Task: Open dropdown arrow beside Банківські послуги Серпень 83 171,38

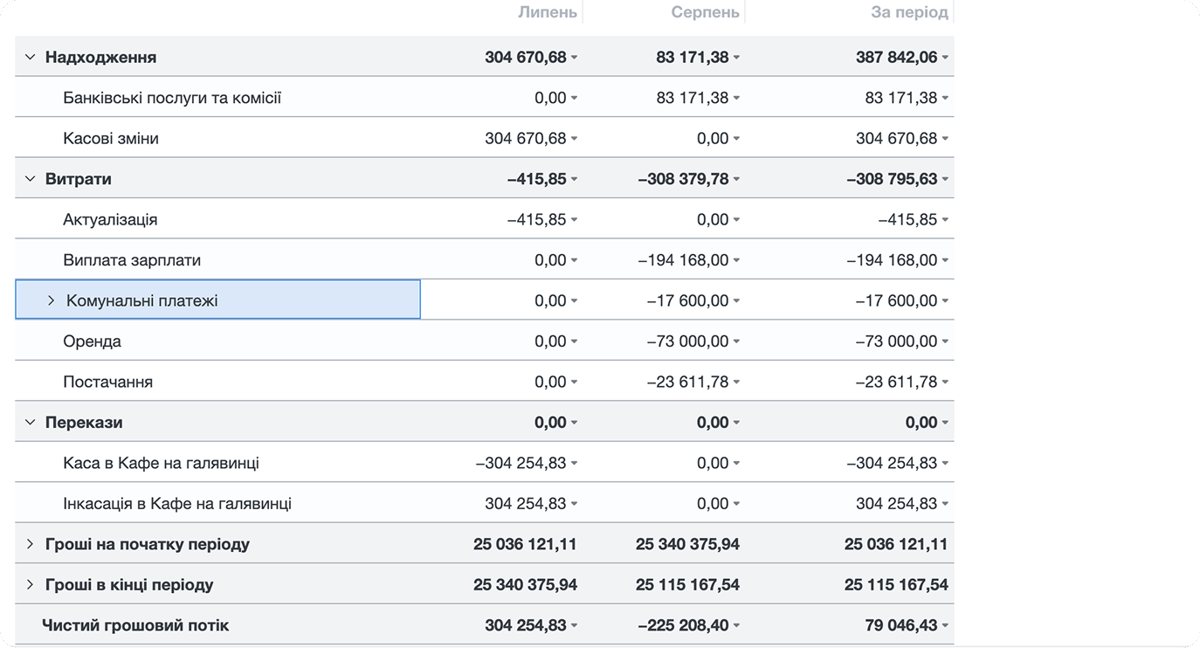Action: coord(737,99)
